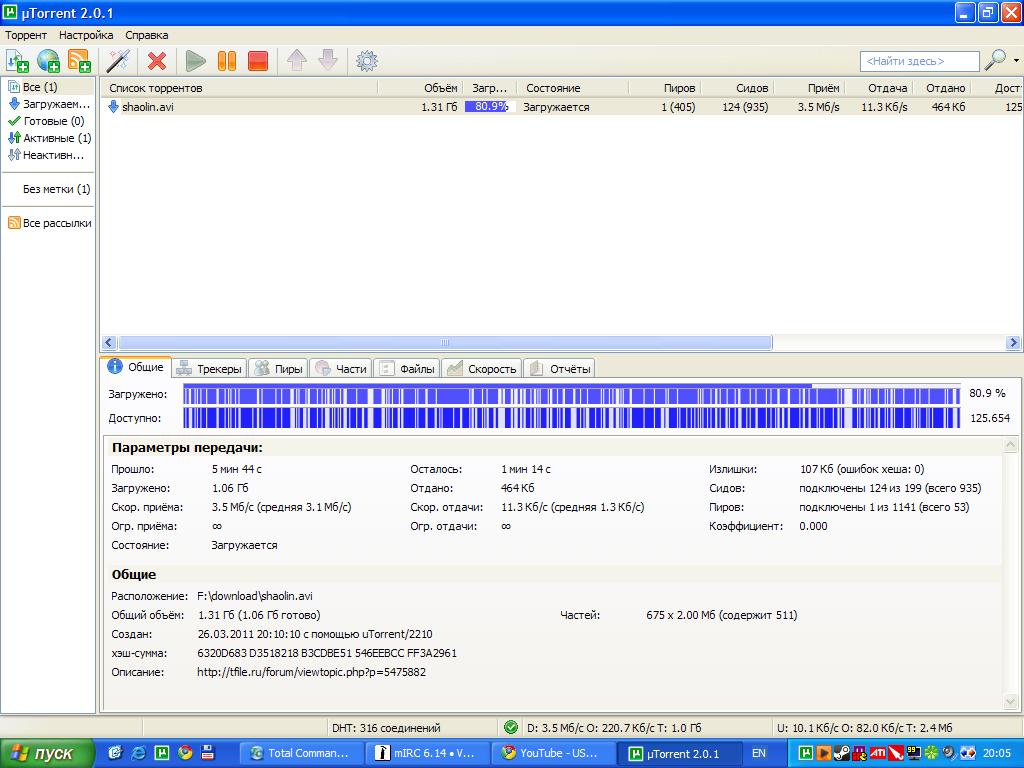Viewport: 1024px width, 768px height.
Task: Click the Add Torrent toolbar icon
Action: 17,61
